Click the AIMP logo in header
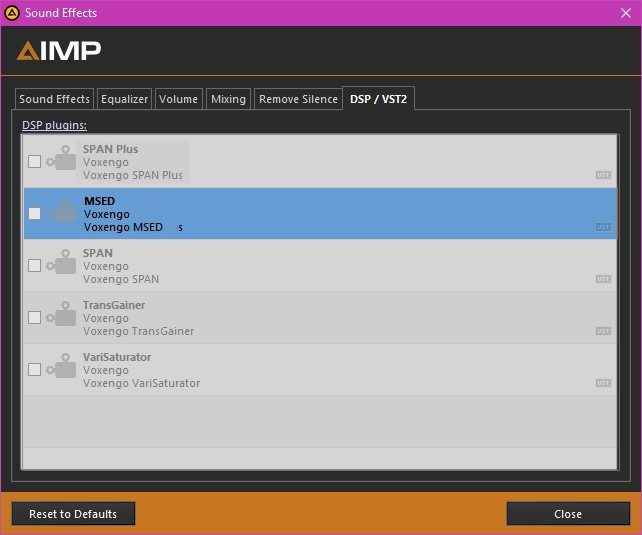Image resolution: width=642 pixels, height=535 pixels. 59,51
